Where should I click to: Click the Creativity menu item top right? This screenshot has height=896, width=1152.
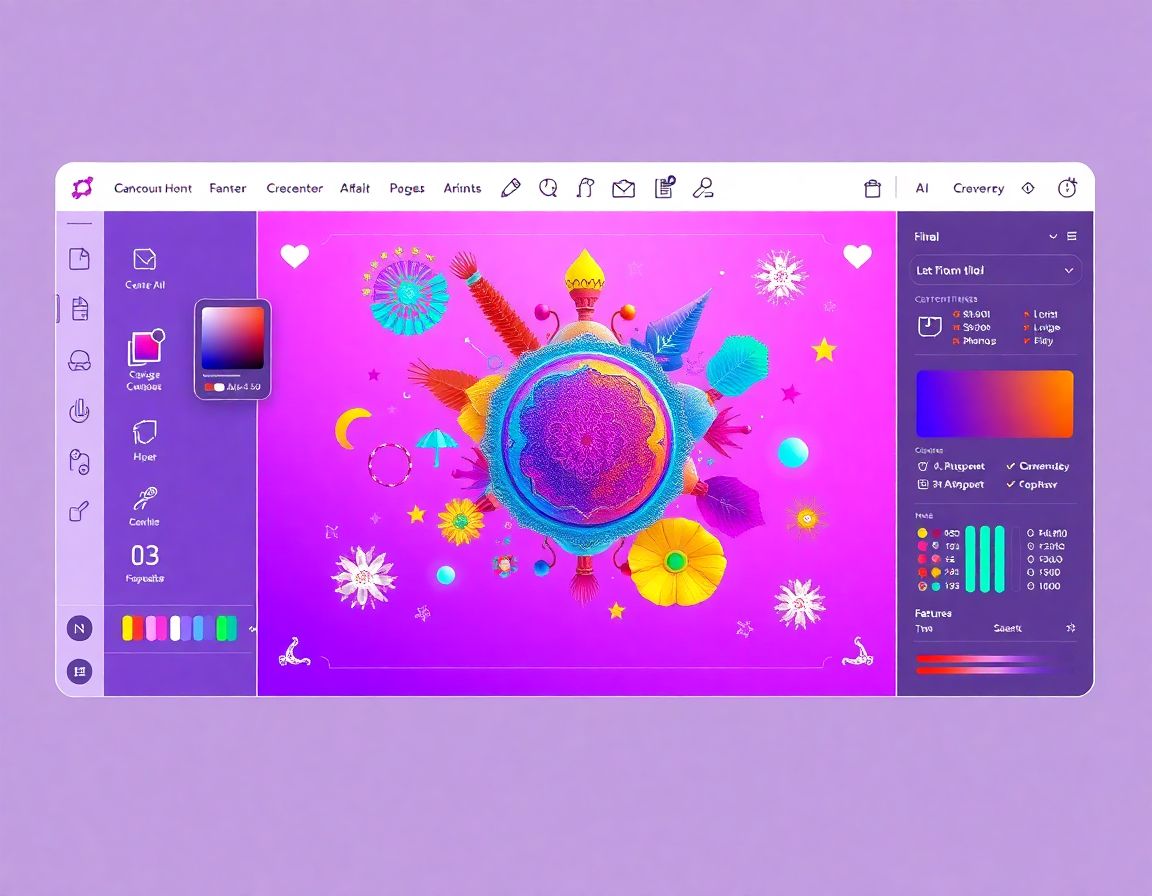(x=978, y=188)
